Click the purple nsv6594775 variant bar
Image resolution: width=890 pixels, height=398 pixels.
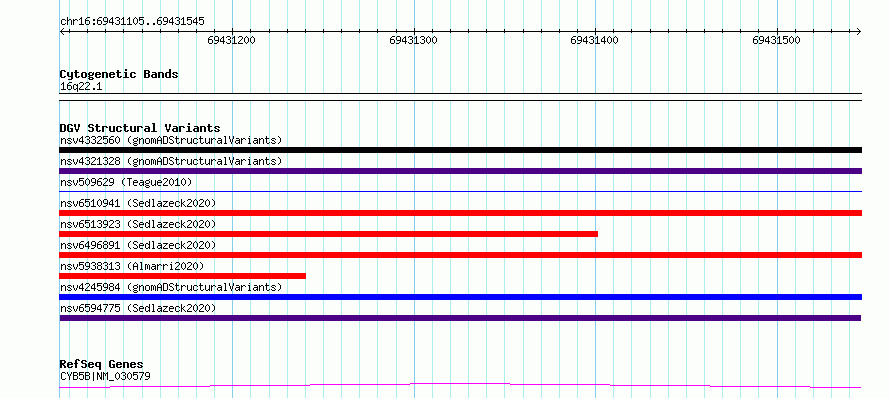pyautogui.click(x=460, y=318)
